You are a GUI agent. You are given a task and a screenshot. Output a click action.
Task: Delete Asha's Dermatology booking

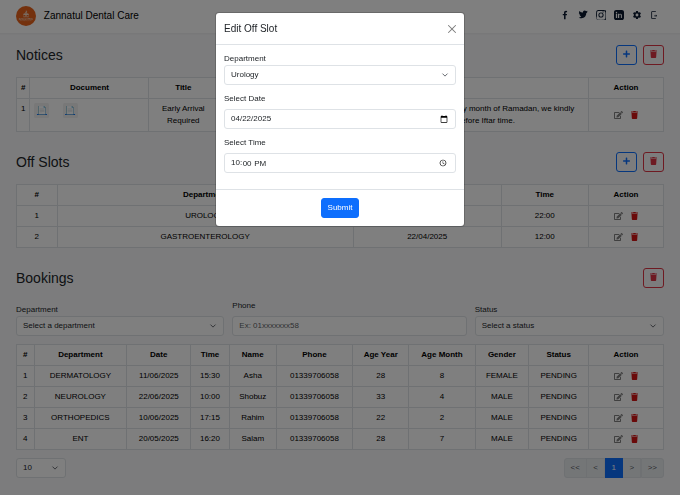coord(634,376)
